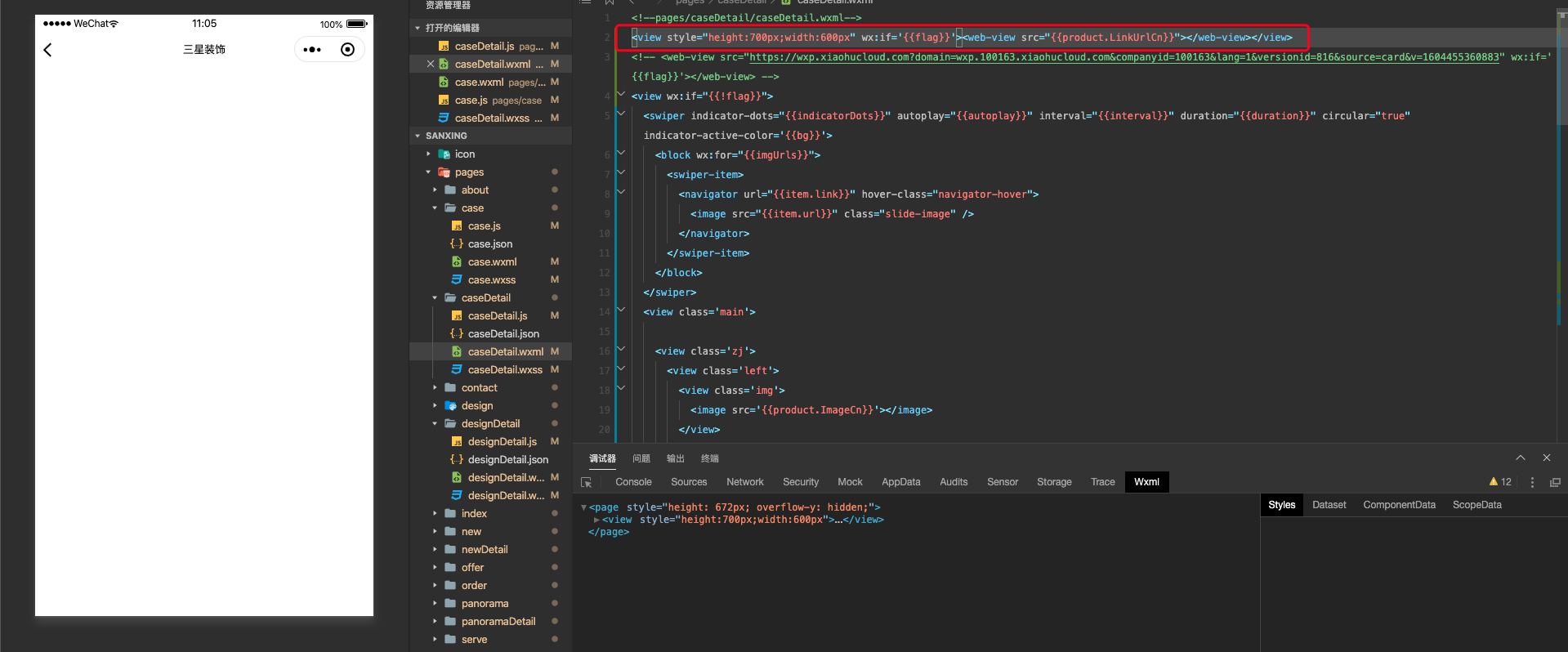Tap the circular close capsule button in simulator

[348, 50]
